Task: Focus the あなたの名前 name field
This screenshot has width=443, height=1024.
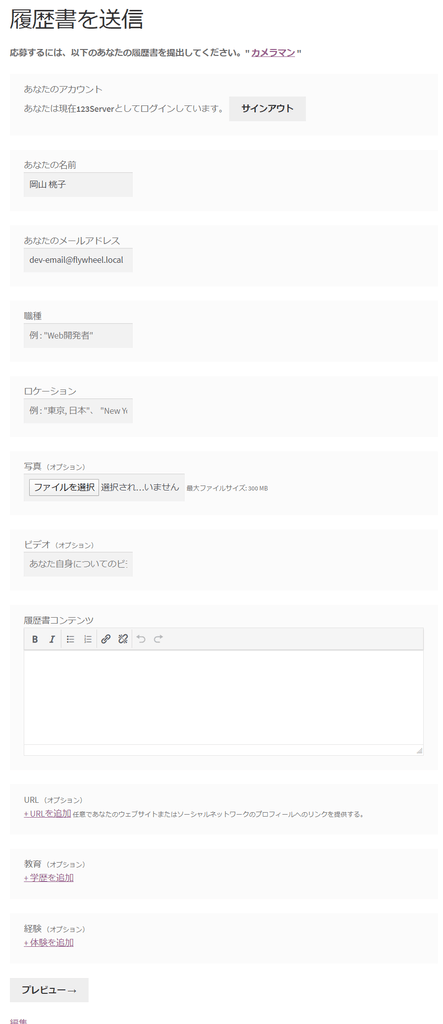Action: click(x=78, y=185)
